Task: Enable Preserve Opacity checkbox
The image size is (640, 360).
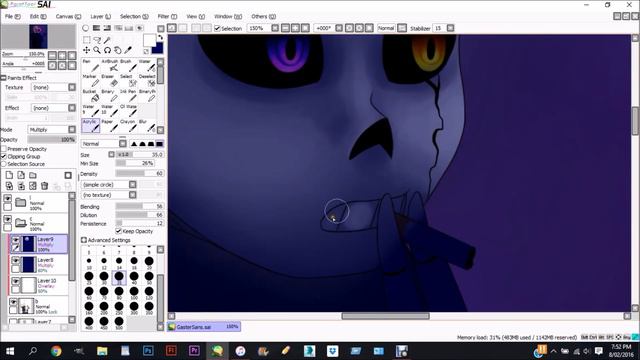Action: 4,149
